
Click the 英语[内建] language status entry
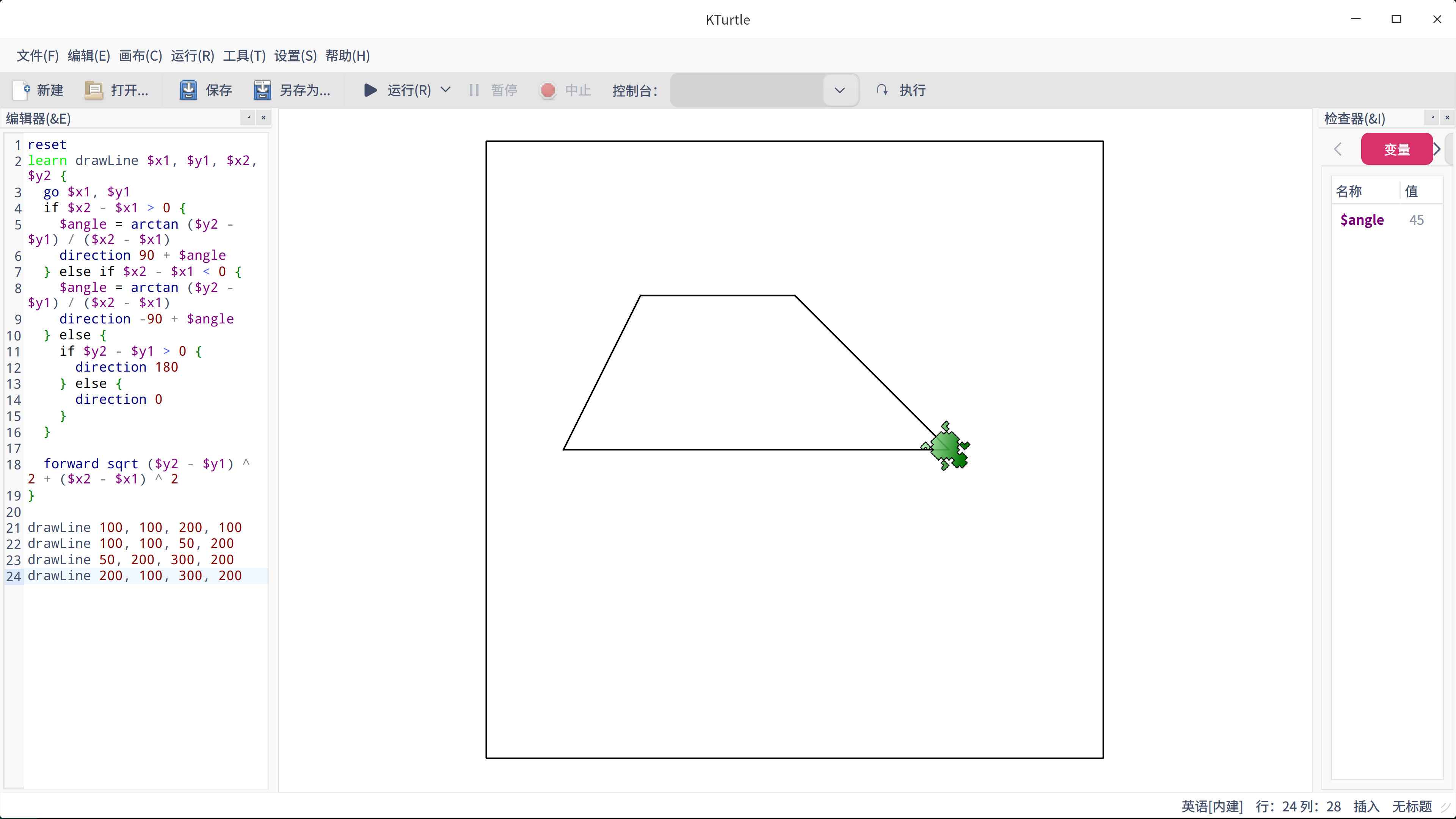(x=1212, y=806)
